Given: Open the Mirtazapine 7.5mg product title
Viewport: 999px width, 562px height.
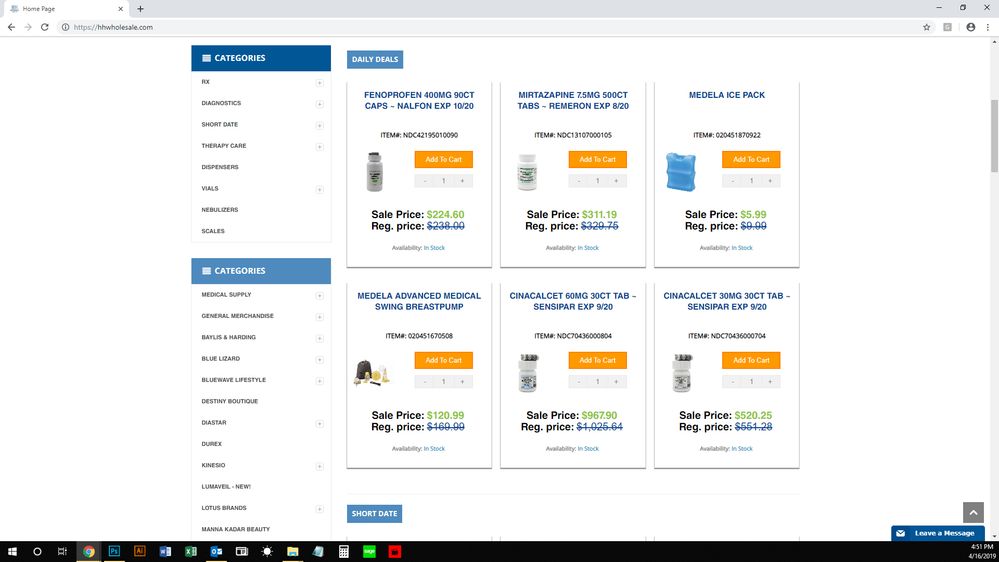Looking at the screenshot, I should [x=573, y=101].
